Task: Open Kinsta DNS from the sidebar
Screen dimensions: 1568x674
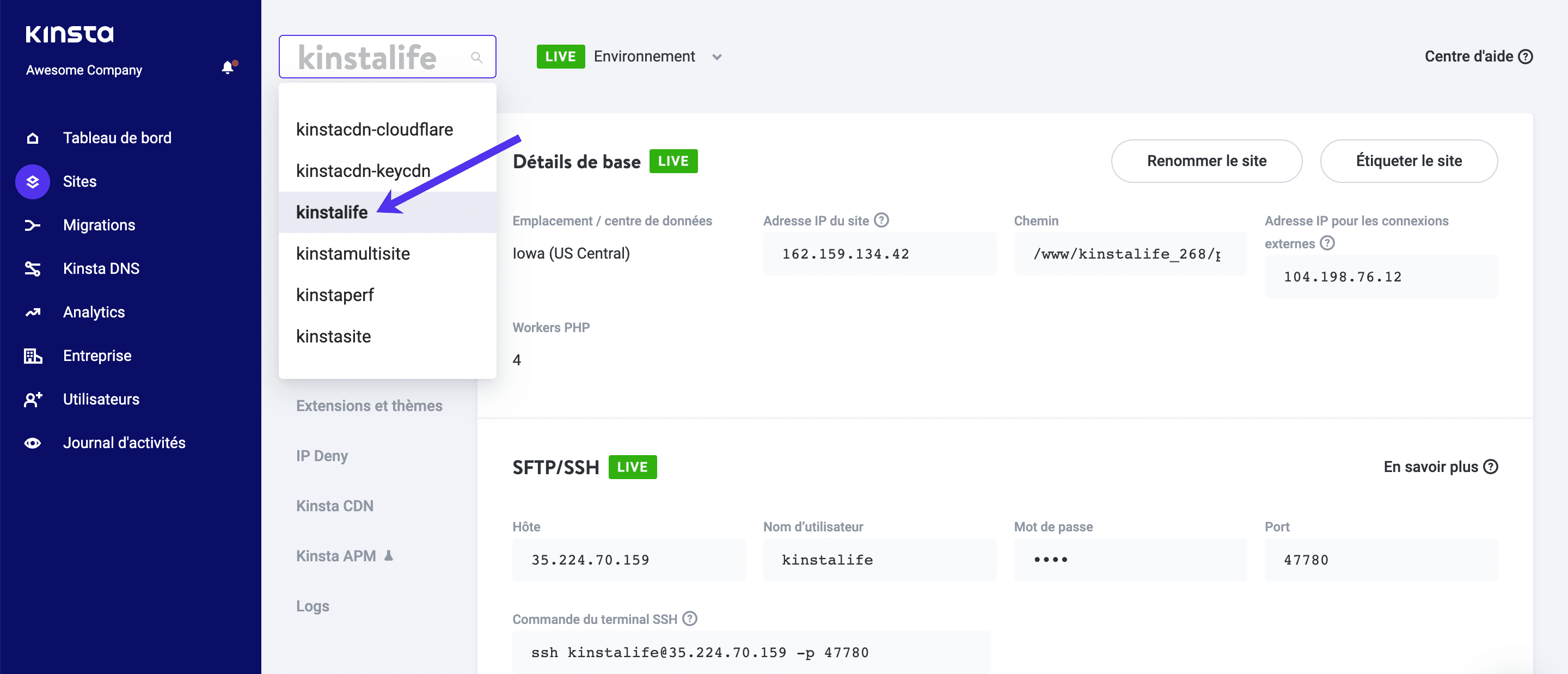Action: click(x=32, y=268)
